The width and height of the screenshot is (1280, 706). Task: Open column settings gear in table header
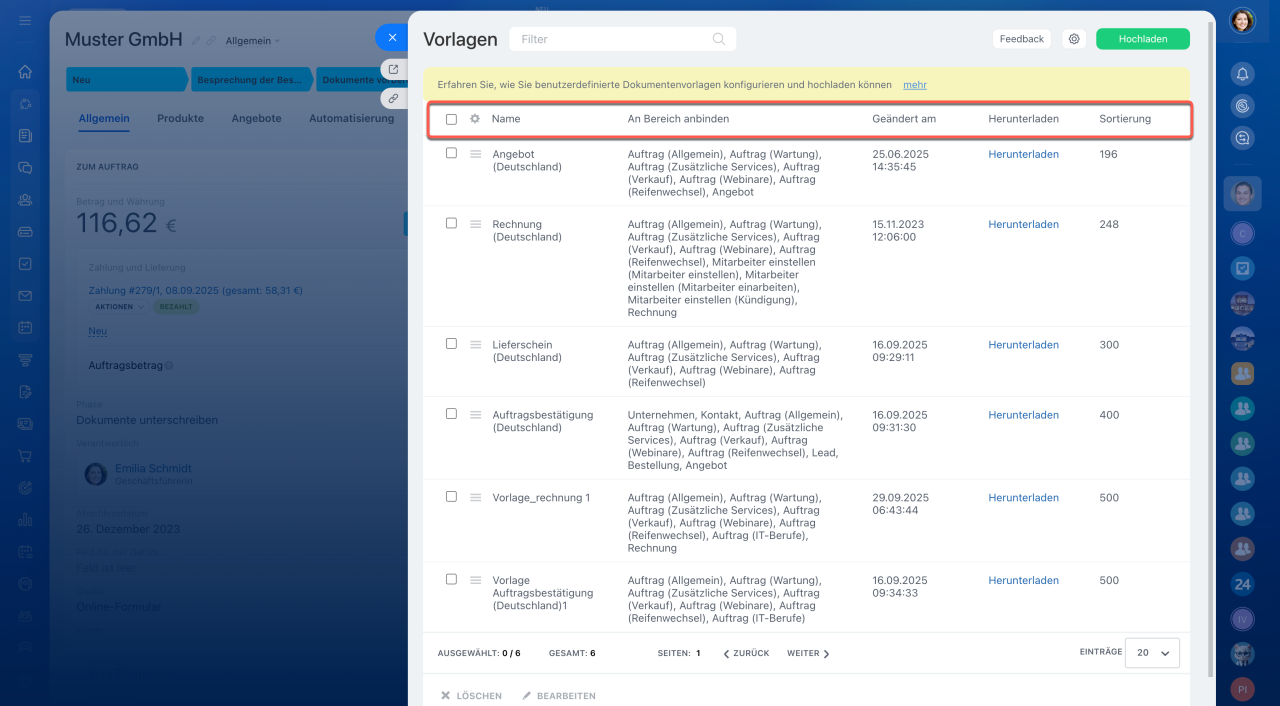tap(475, 119)
